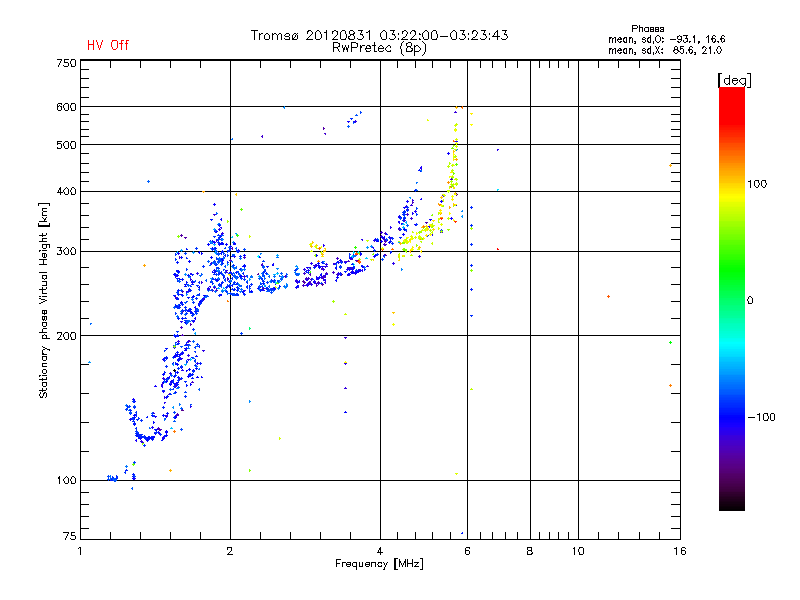Click the black bottom of the colorbar
The height and width of the screenshot is (600, 800).
point(732,503)
